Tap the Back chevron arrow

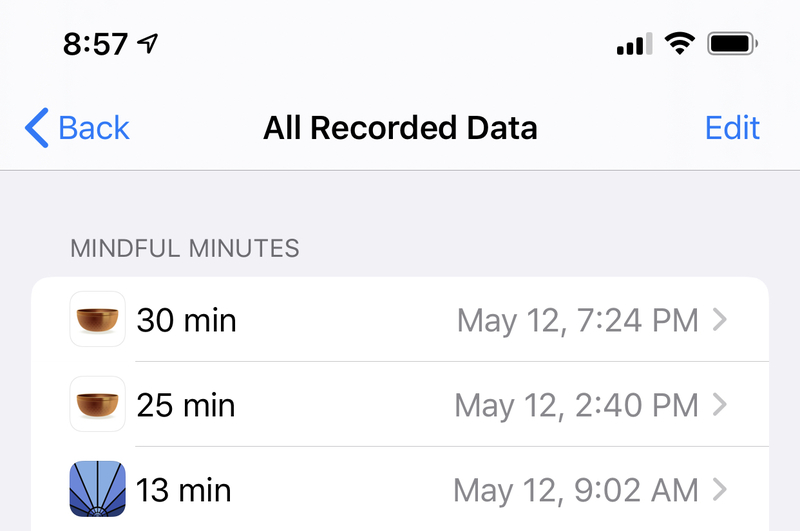point(37,128)
